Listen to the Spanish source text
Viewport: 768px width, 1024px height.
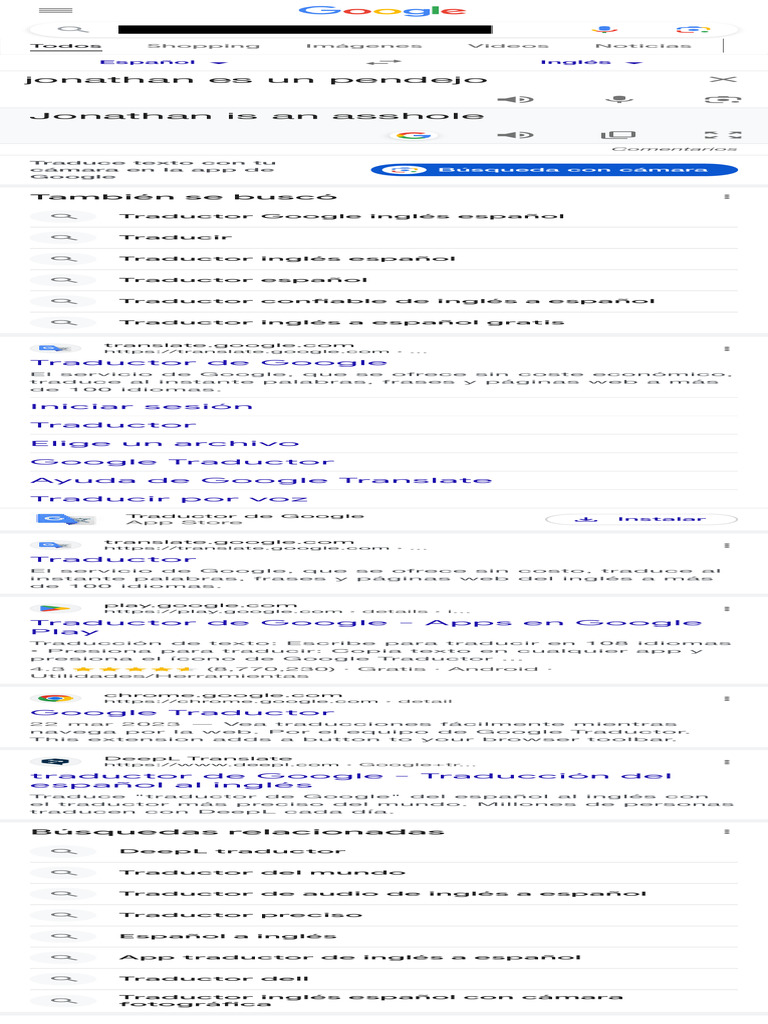pos(515,99)
